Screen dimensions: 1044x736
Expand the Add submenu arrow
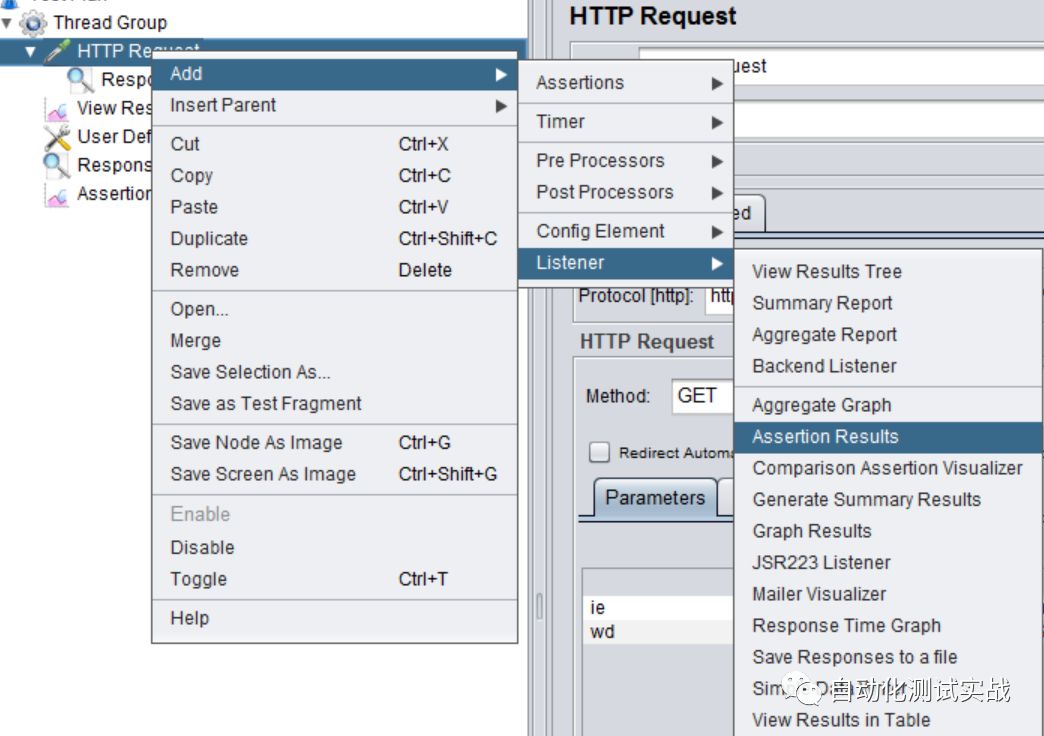click(501, 75)
